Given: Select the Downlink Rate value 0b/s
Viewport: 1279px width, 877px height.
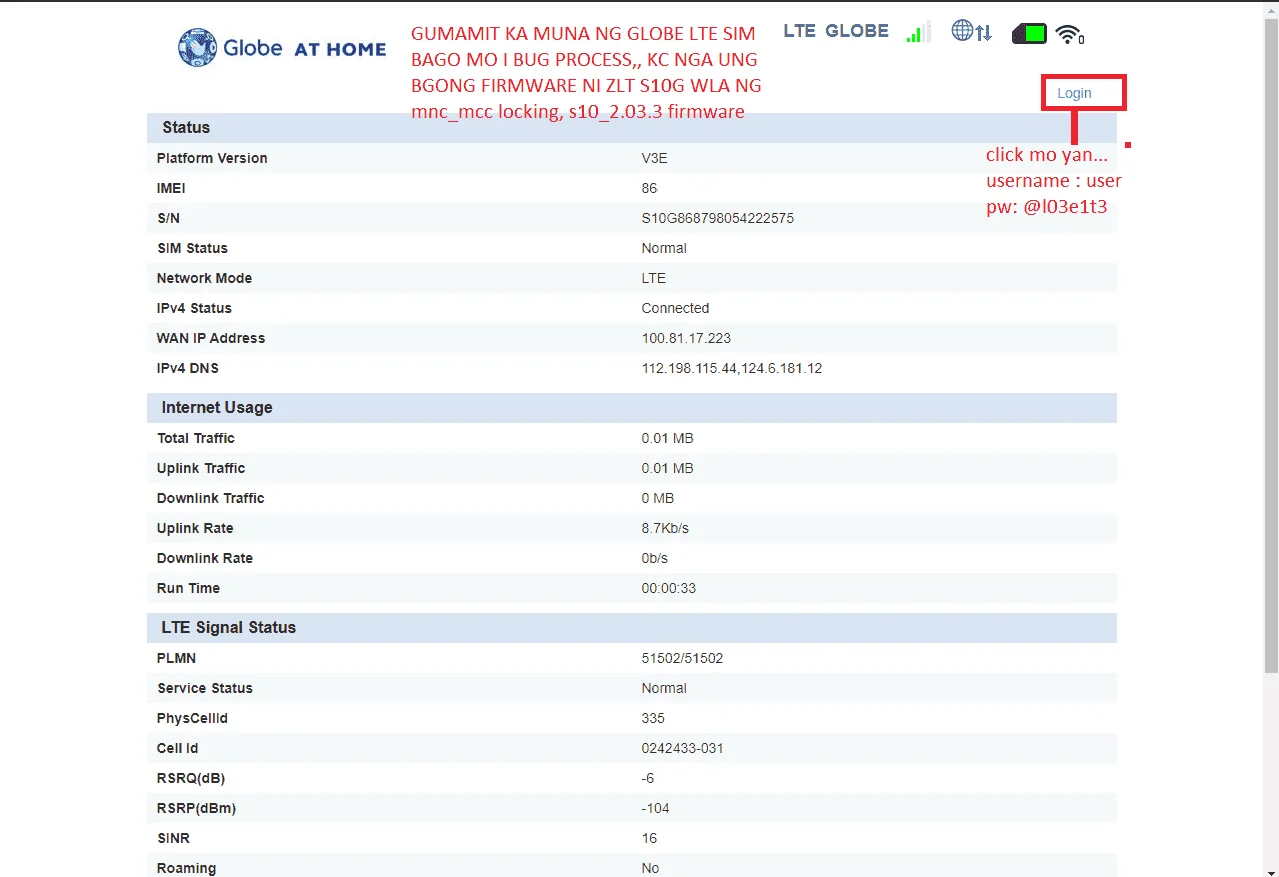Looking at the screenshot, I should 655,558.
